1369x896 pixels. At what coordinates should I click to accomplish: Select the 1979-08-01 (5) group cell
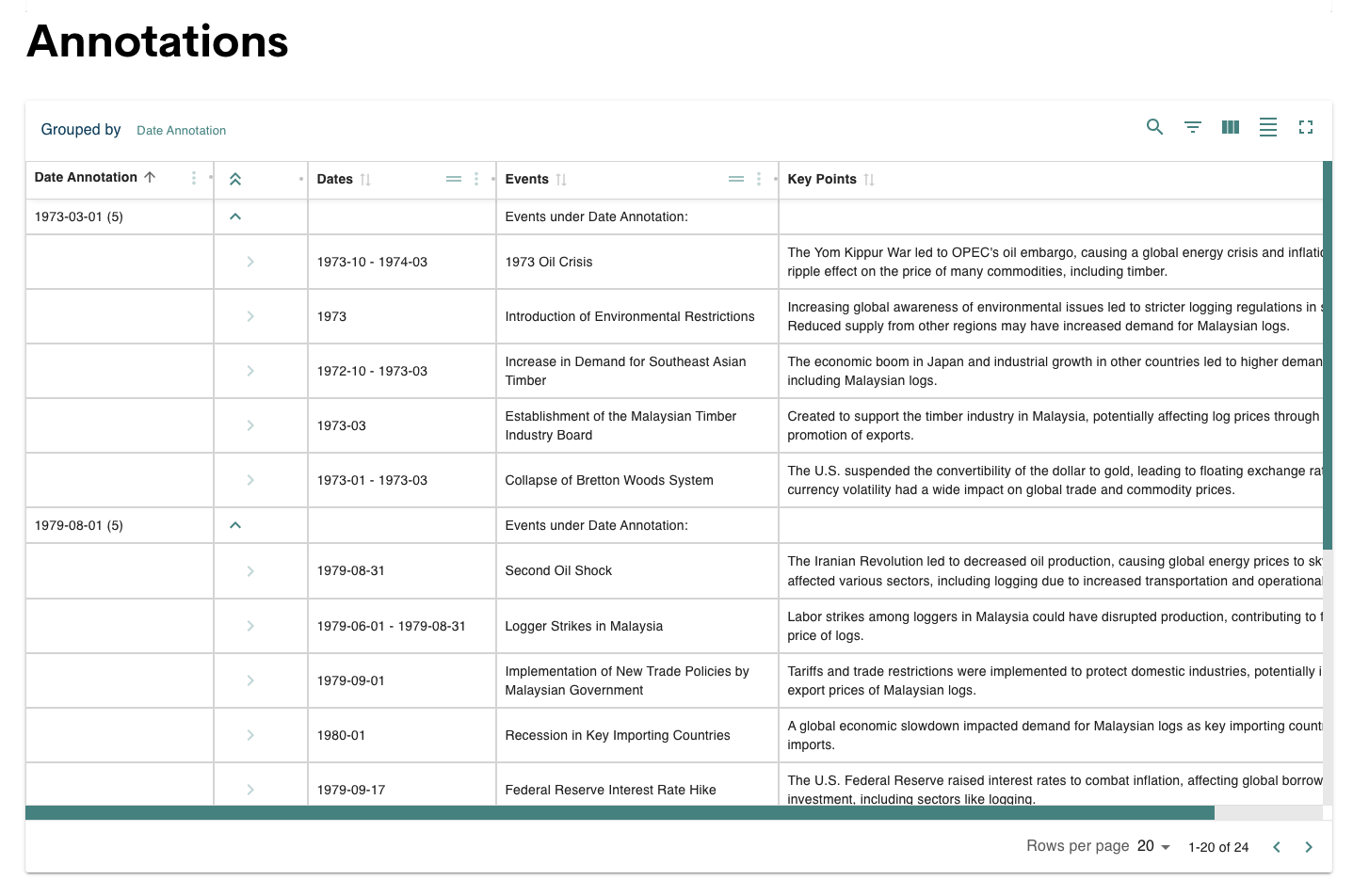coord(120,525)
